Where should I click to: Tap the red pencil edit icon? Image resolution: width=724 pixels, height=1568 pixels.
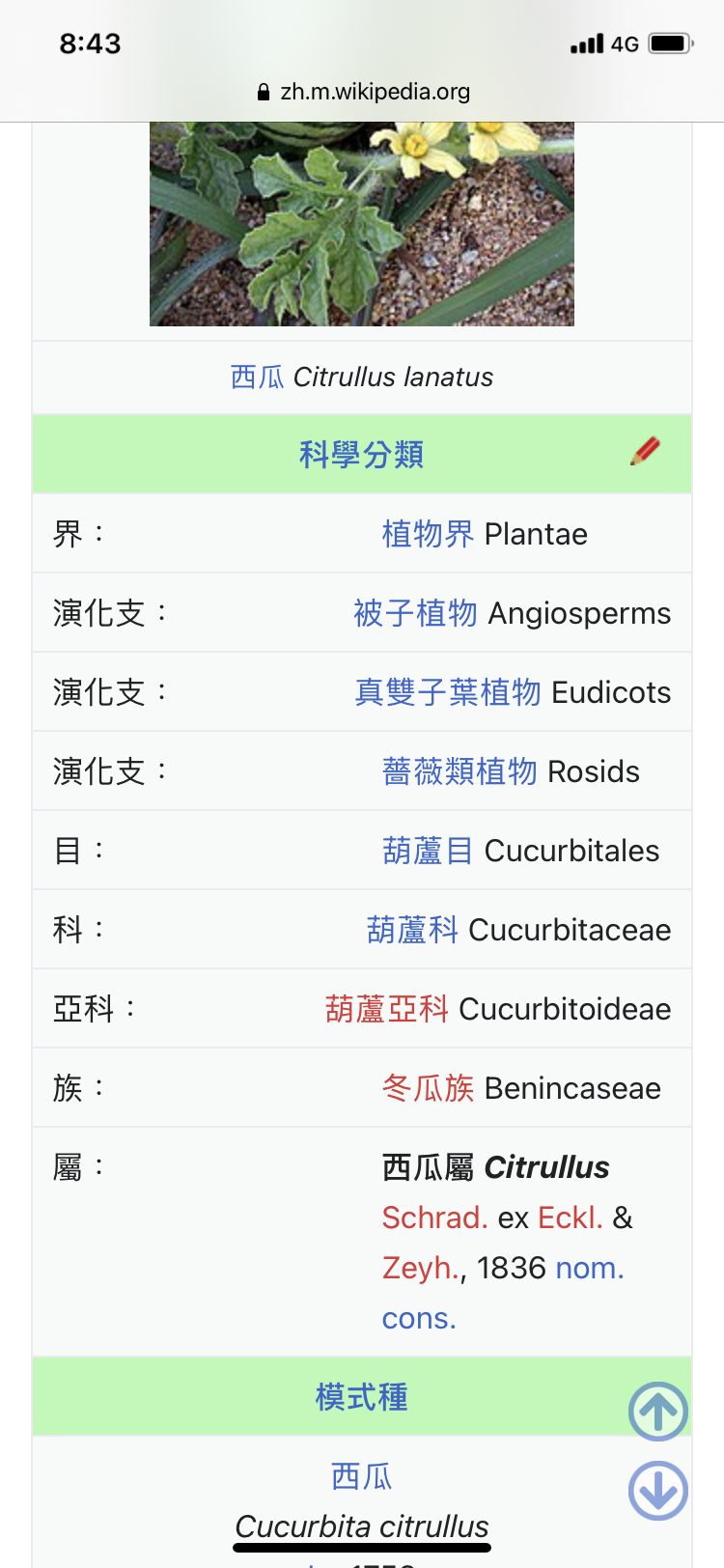coord(645,451)
